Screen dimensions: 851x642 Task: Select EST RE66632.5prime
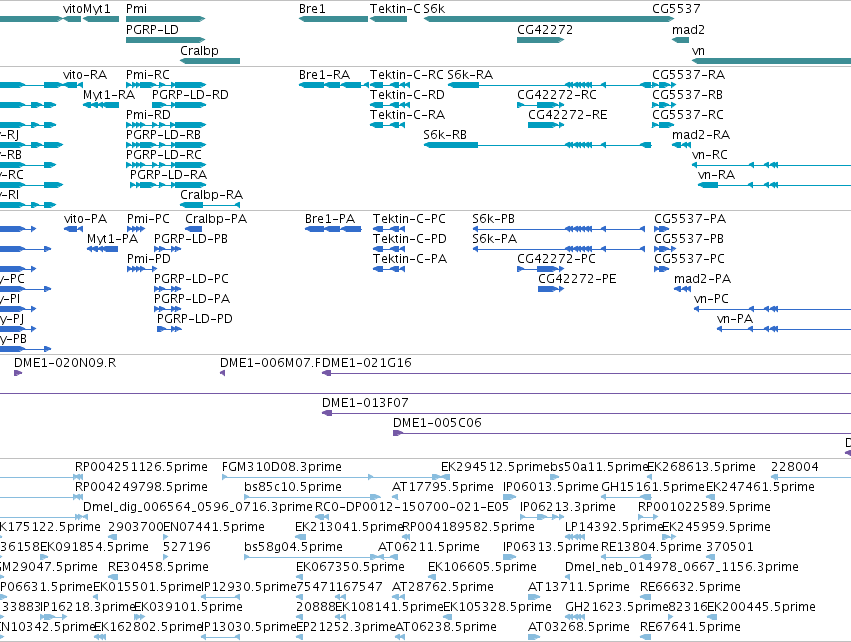[x=690, y=587]
